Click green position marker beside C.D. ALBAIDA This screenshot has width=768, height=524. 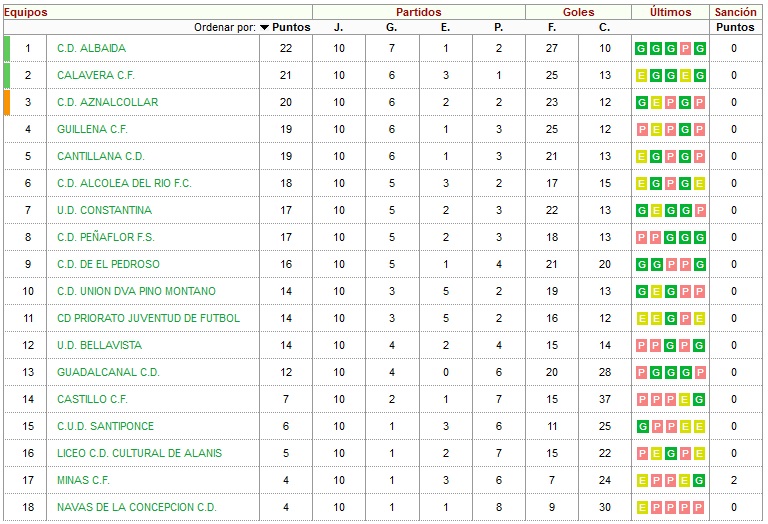[x=7, y=48]
